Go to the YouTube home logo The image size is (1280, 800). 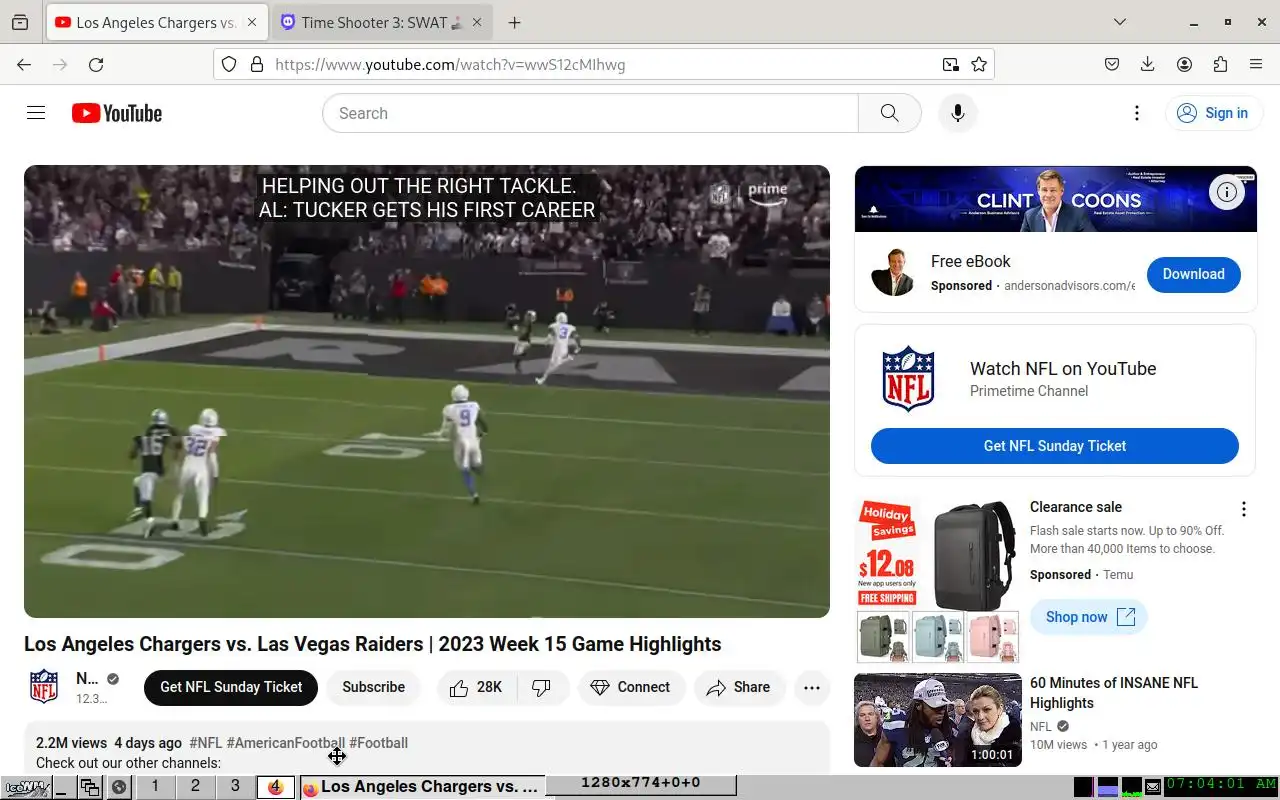click(117, 113)
